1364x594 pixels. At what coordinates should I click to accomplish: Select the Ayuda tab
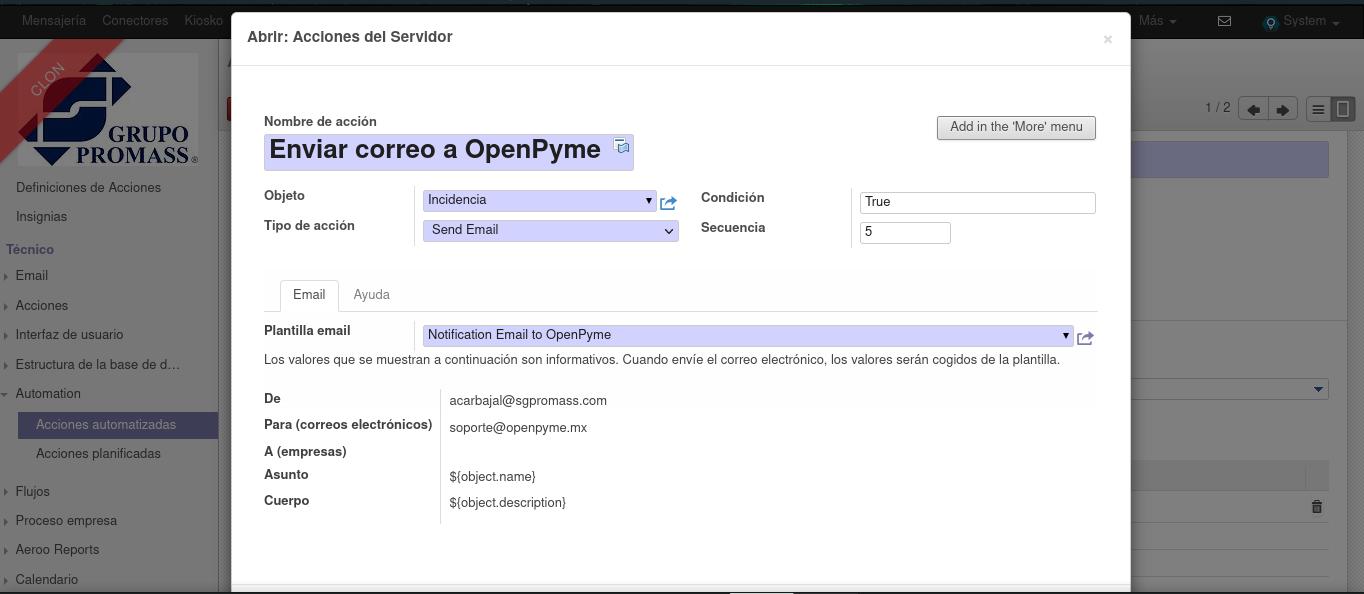pyautogui.click(x=371, y=295)
